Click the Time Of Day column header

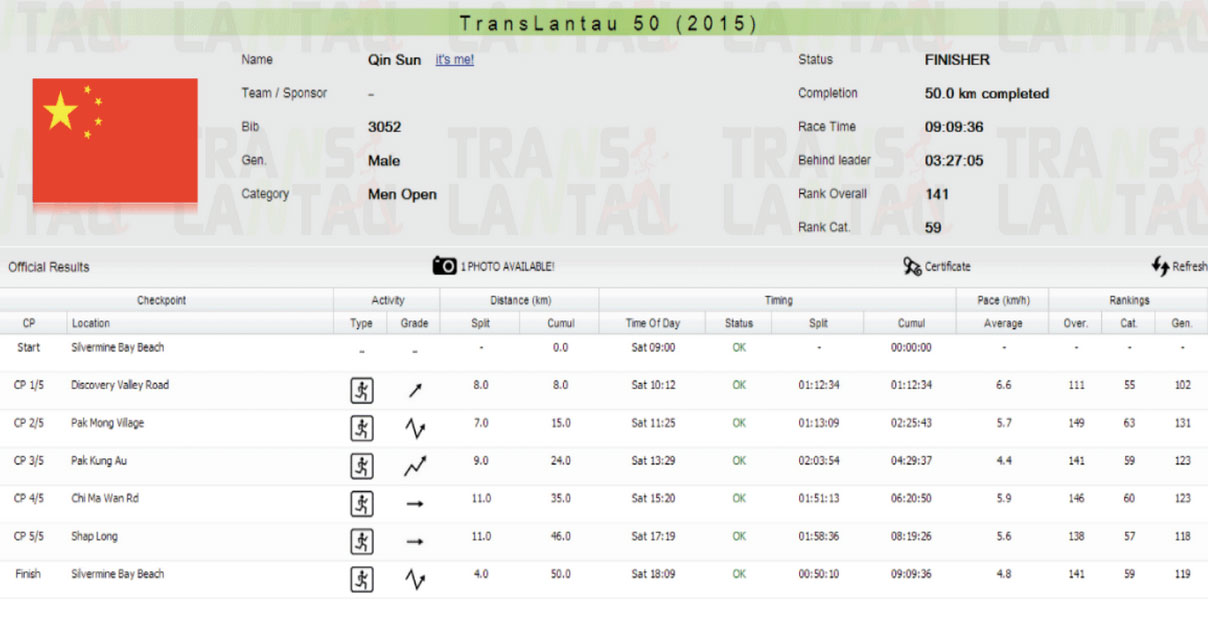click(653, 323)
